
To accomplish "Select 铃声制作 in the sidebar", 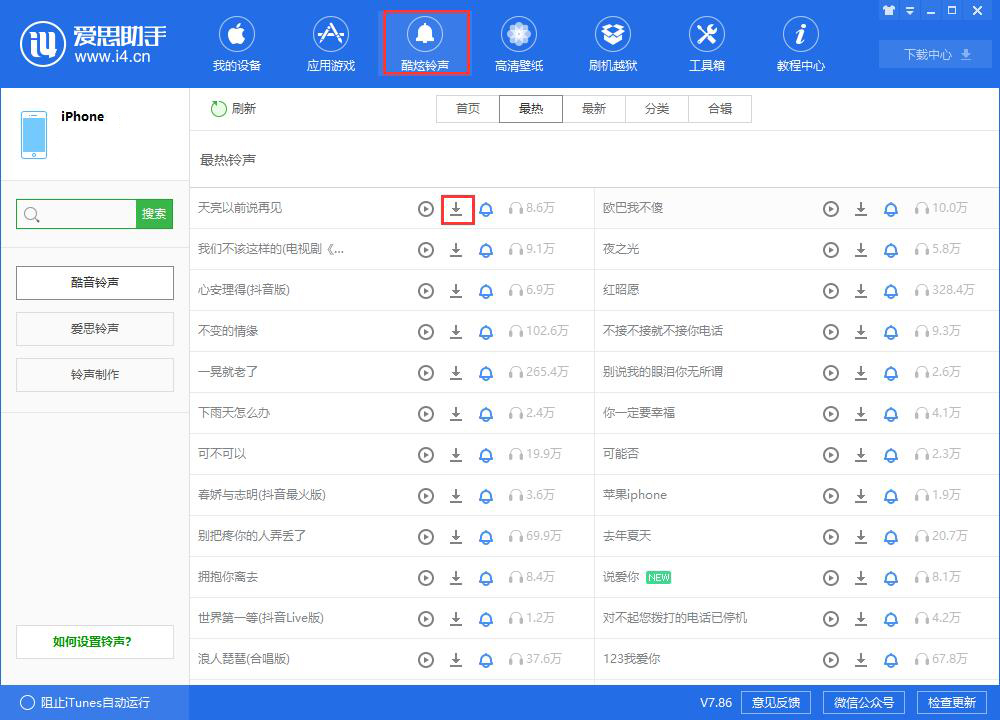I will [95, 374].
